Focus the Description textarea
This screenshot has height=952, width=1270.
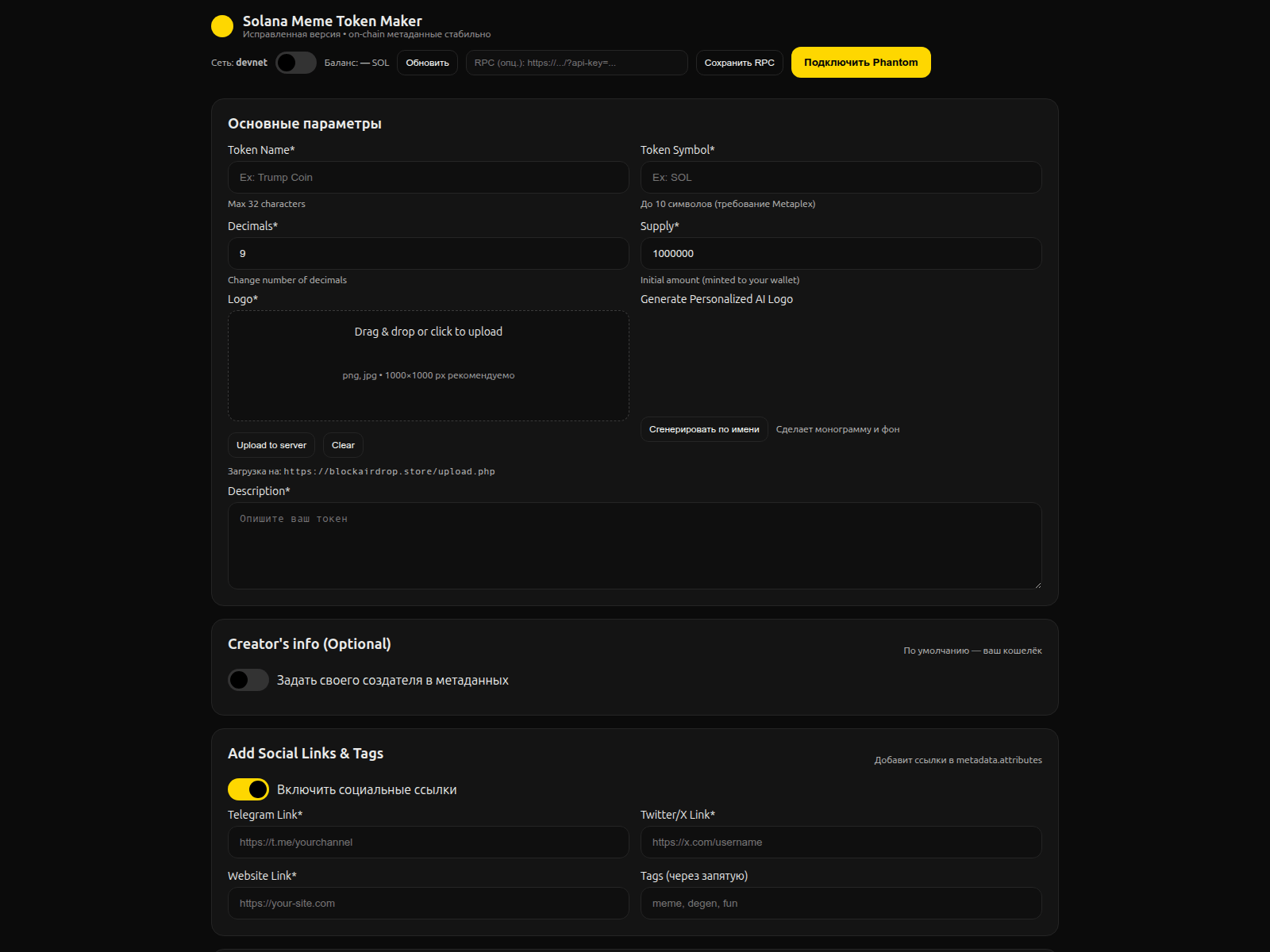634,546
